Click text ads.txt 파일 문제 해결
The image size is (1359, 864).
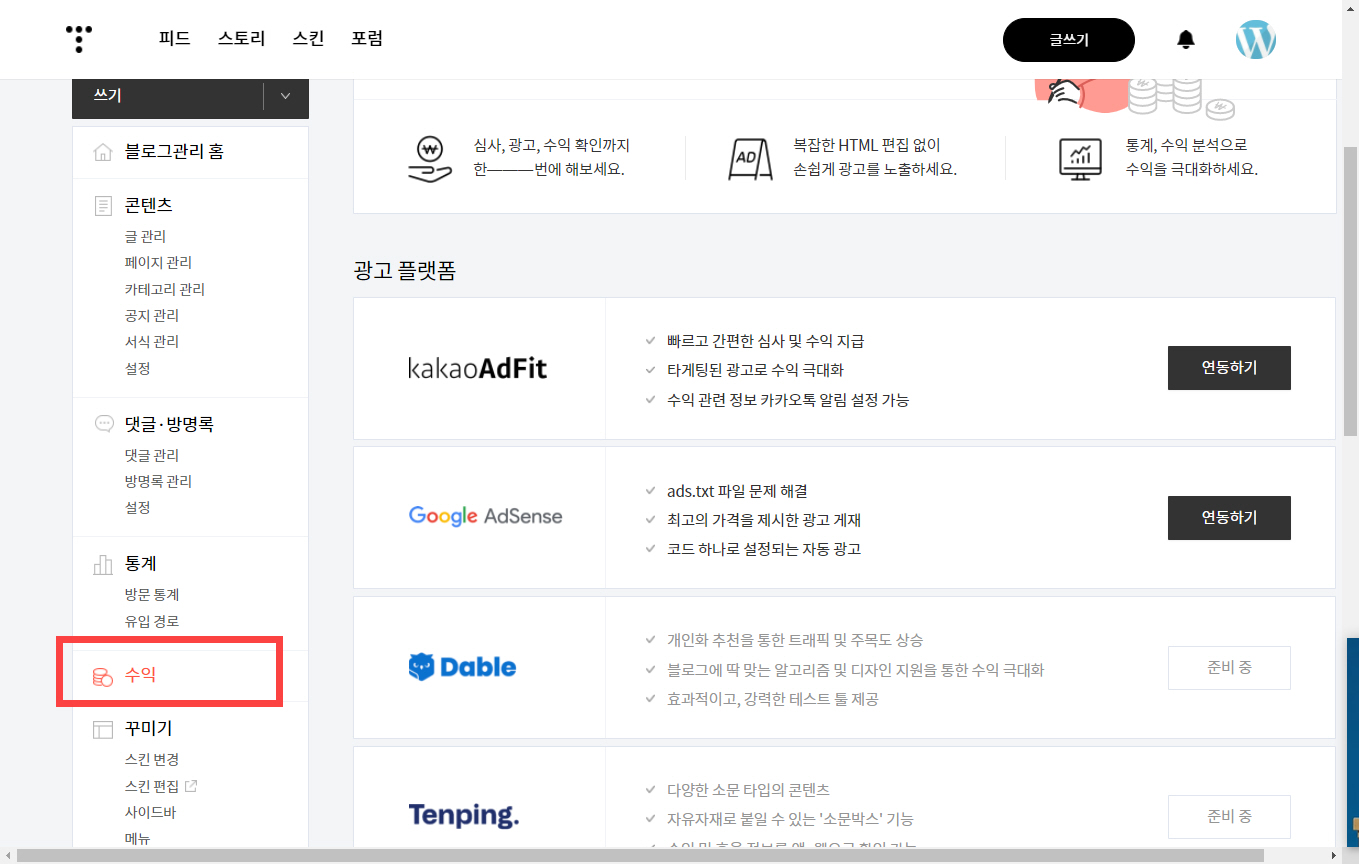(x=737, y=491)
